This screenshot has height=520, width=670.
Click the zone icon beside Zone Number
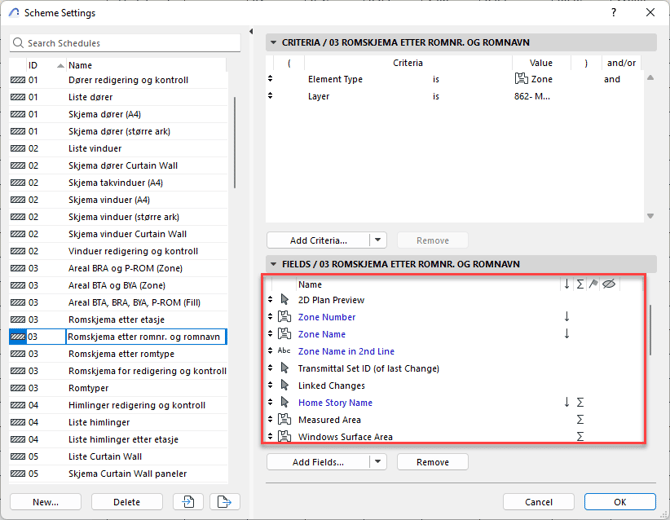tap(284, 317)
